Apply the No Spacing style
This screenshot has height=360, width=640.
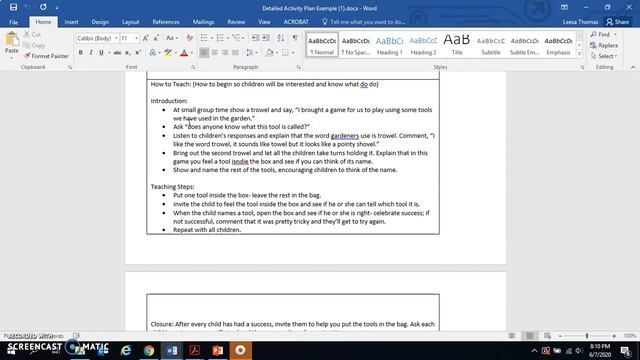(356, 45)
